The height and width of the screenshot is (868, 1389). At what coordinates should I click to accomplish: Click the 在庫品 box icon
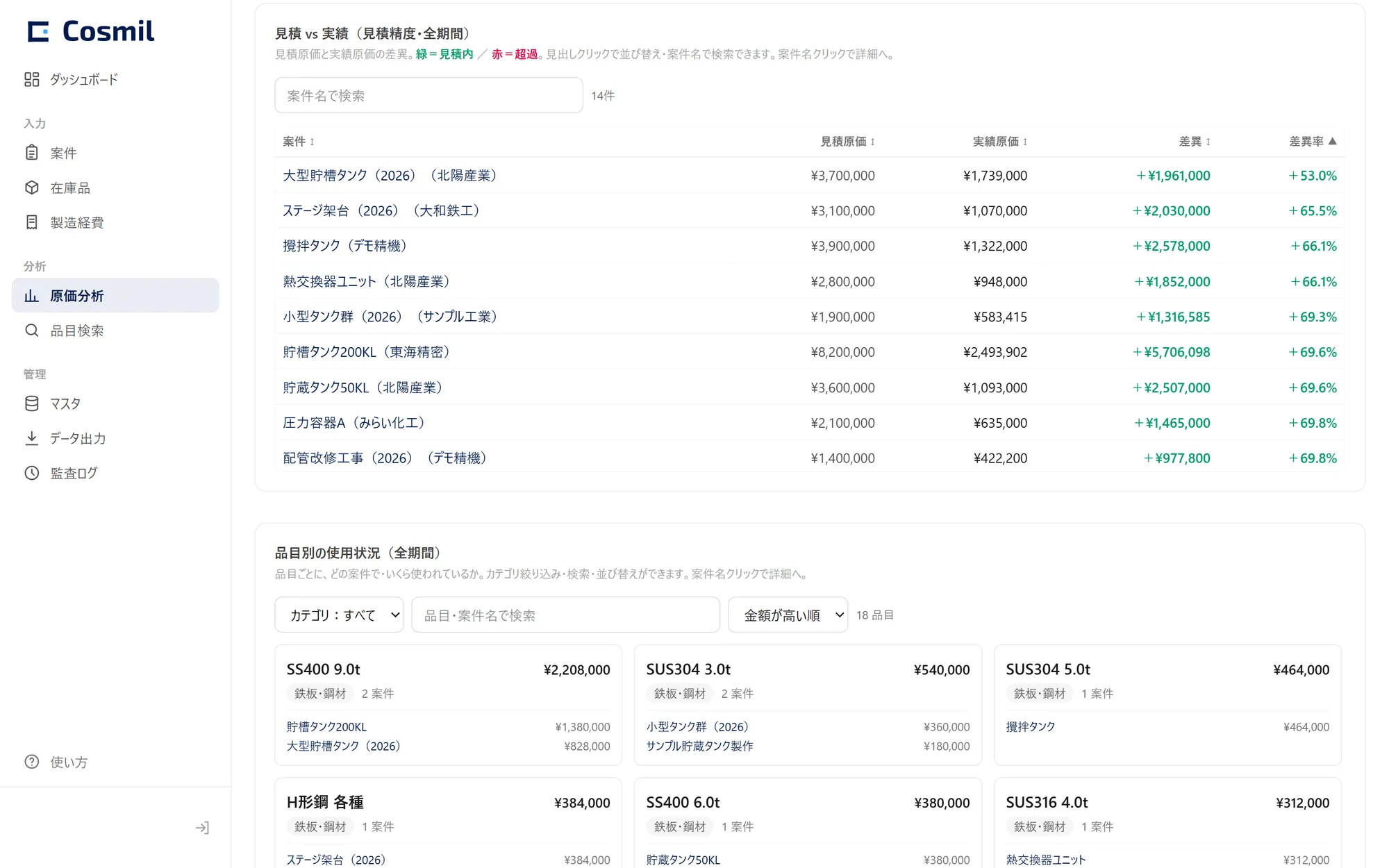pyautogui.click(x=32, y=187)
